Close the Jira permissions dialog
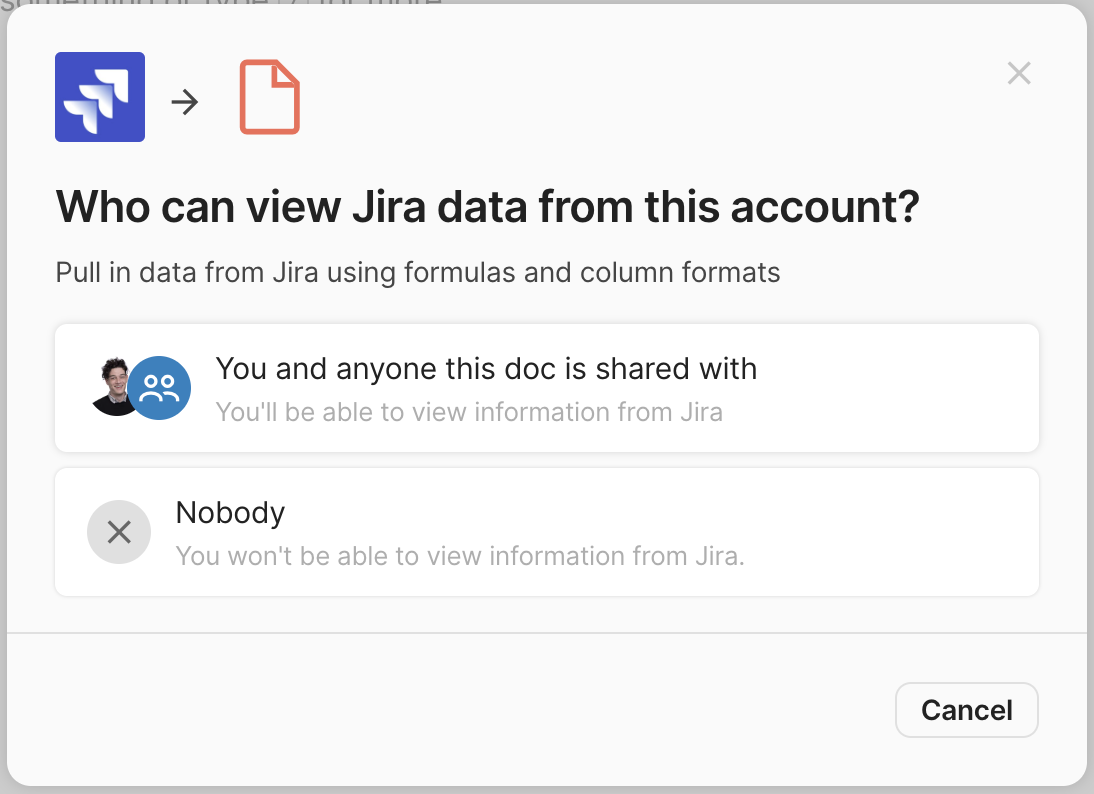The width and height of the screenshot is (1094, 794). tap(1019, 73)
